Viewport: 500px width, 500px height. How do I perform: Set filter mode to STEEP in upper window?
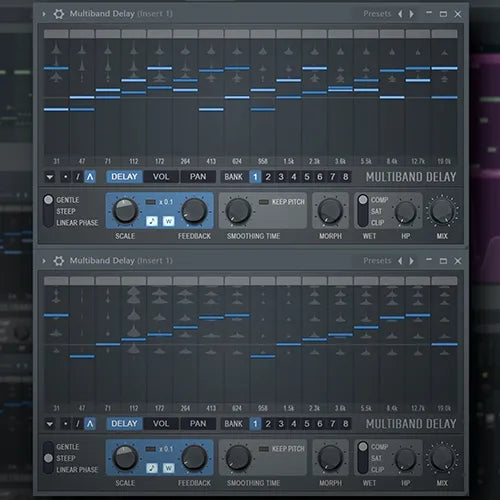tap(66, 211)
